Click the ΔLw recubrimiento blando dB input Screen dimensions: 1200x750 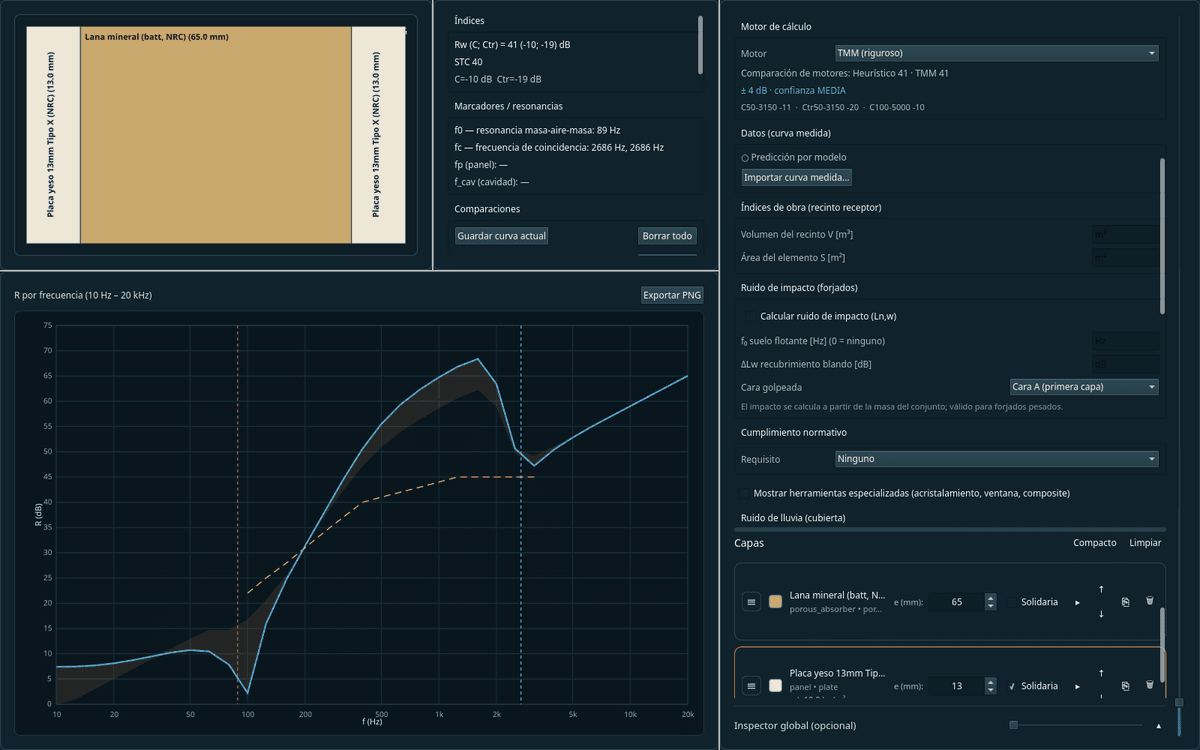coord(1126,364)
